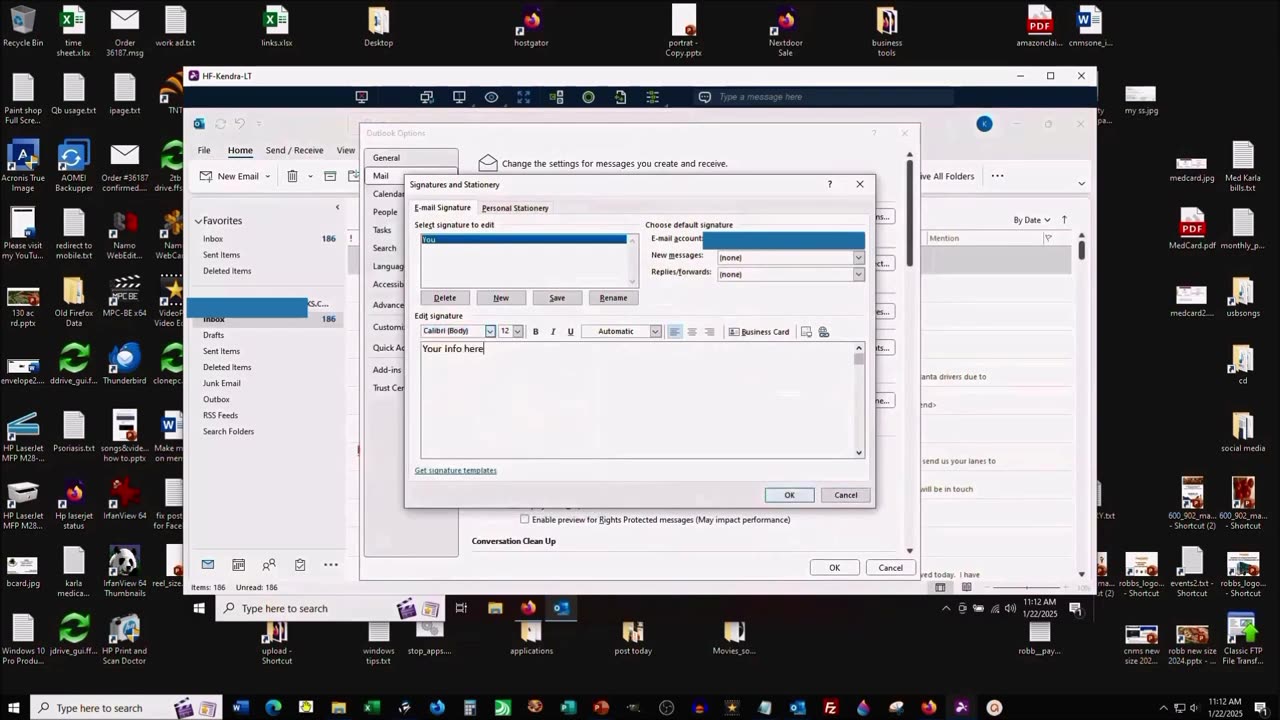This screenshot has width=1280, height=720.
Task: Center the signature text
Action: click(692, 332)
